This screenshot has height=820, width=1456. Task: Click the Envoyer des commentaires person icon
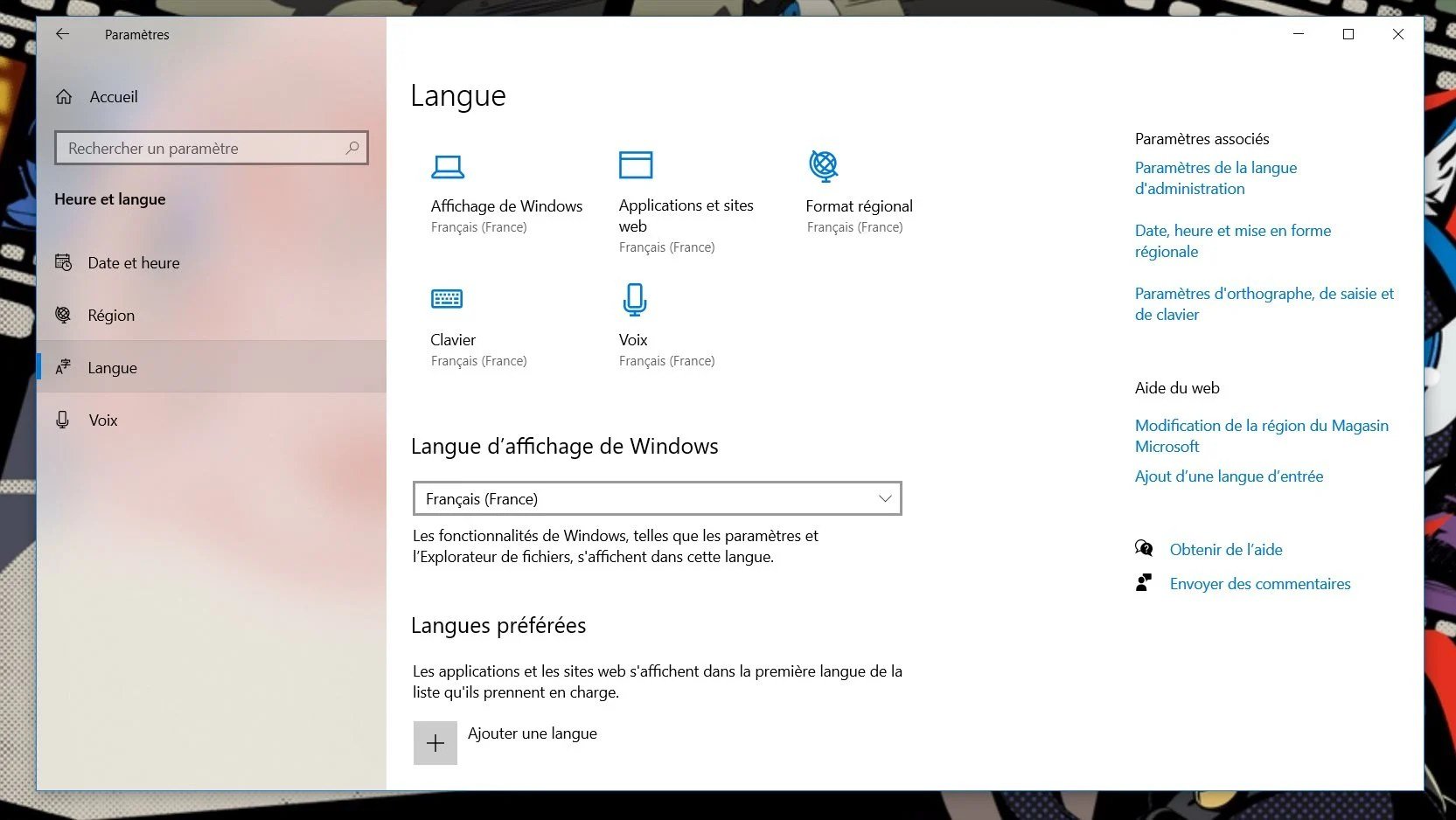(x=1144, y=583)
